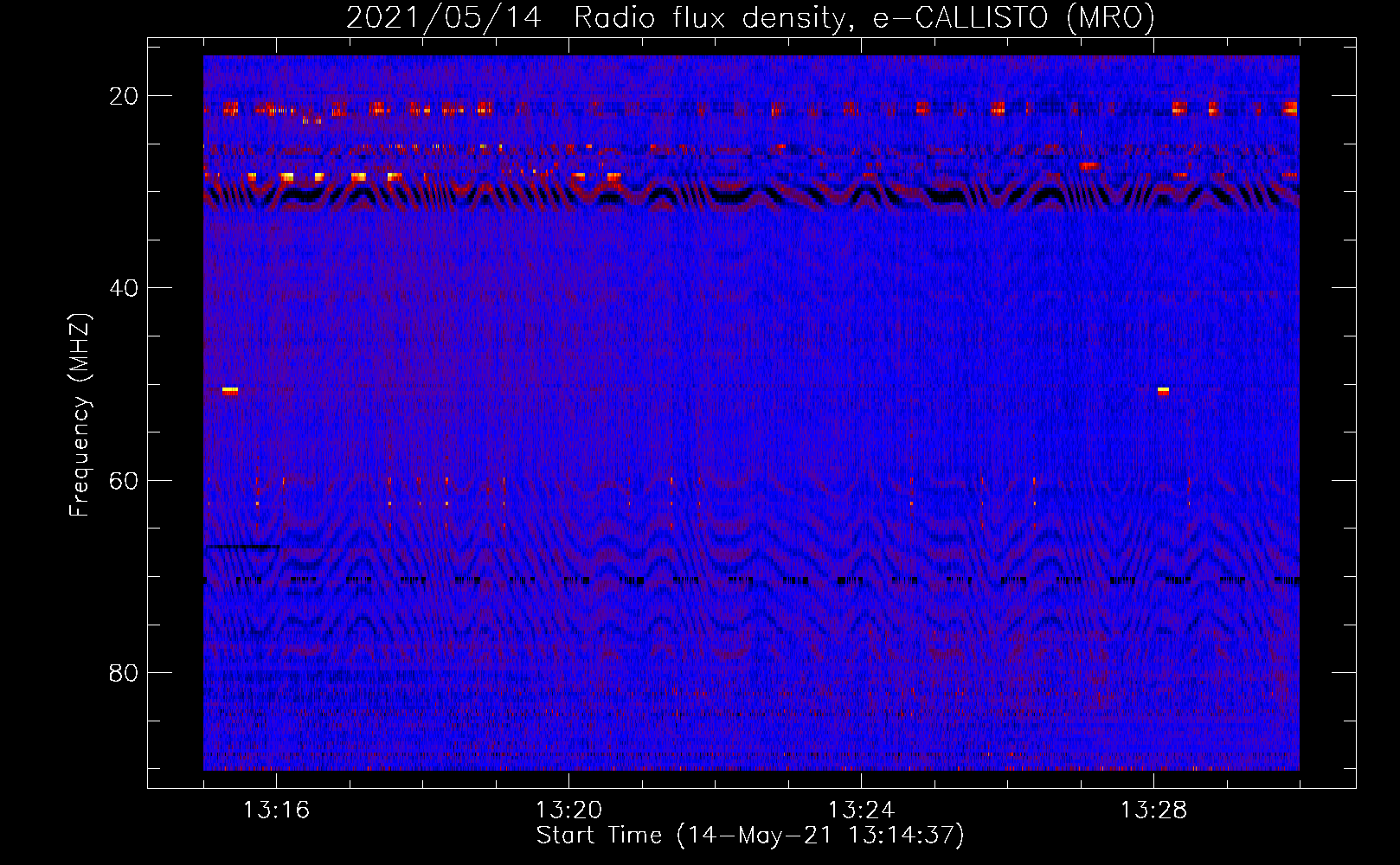Click the 20 MHz frequency tick label
Screen dimensions: 1400x865
point(124,96)
